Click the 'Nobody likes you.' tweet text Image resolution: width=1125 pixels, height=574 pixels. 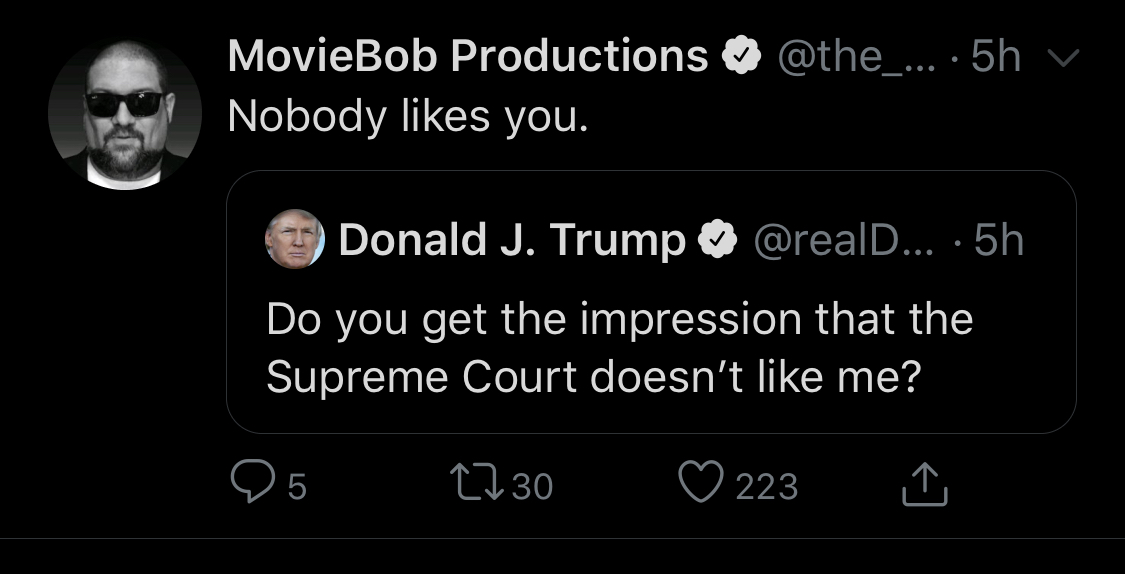(408, 116)
